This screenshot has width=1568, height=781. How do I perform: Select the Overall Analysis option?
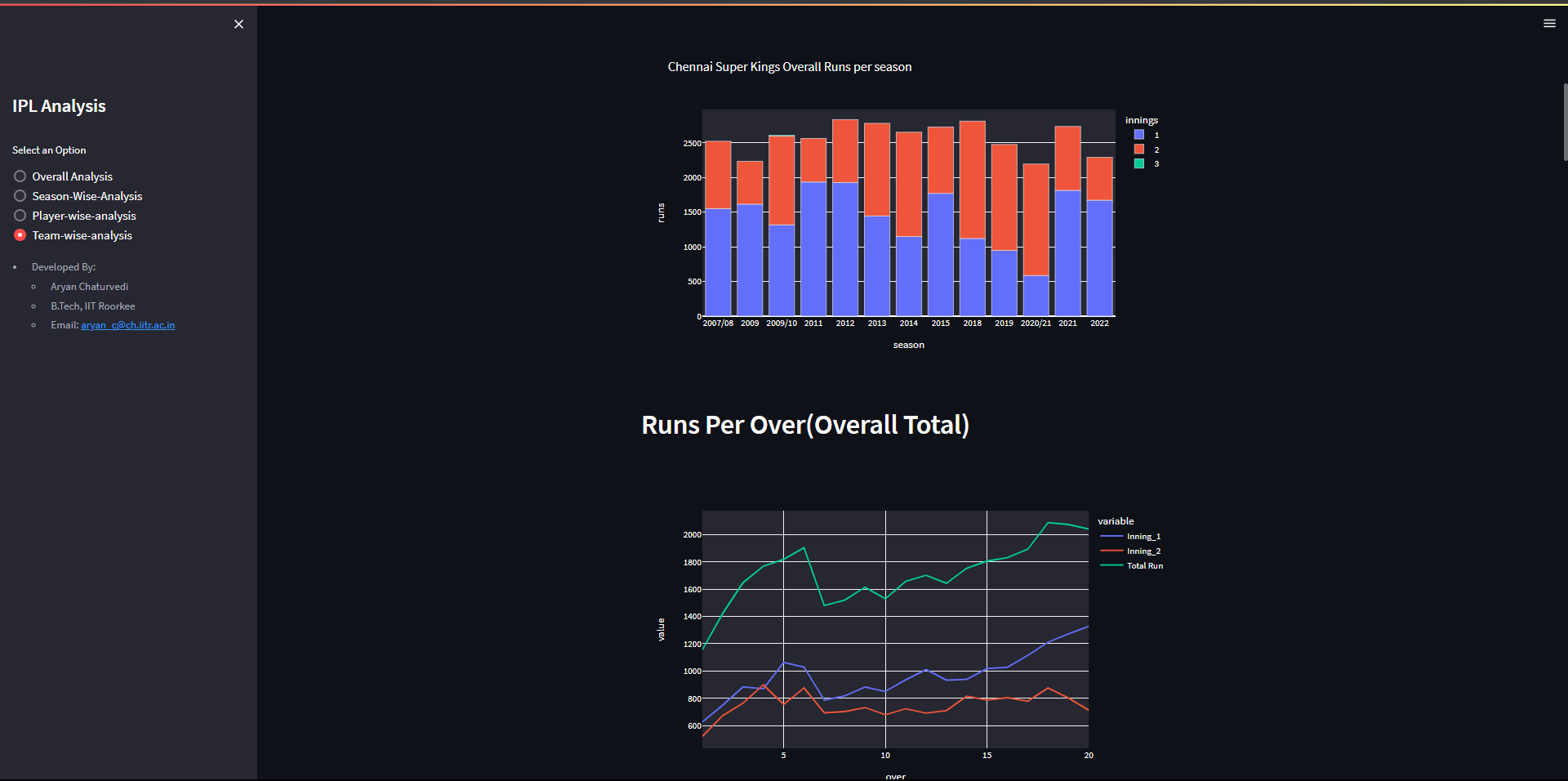coord(19,176)
